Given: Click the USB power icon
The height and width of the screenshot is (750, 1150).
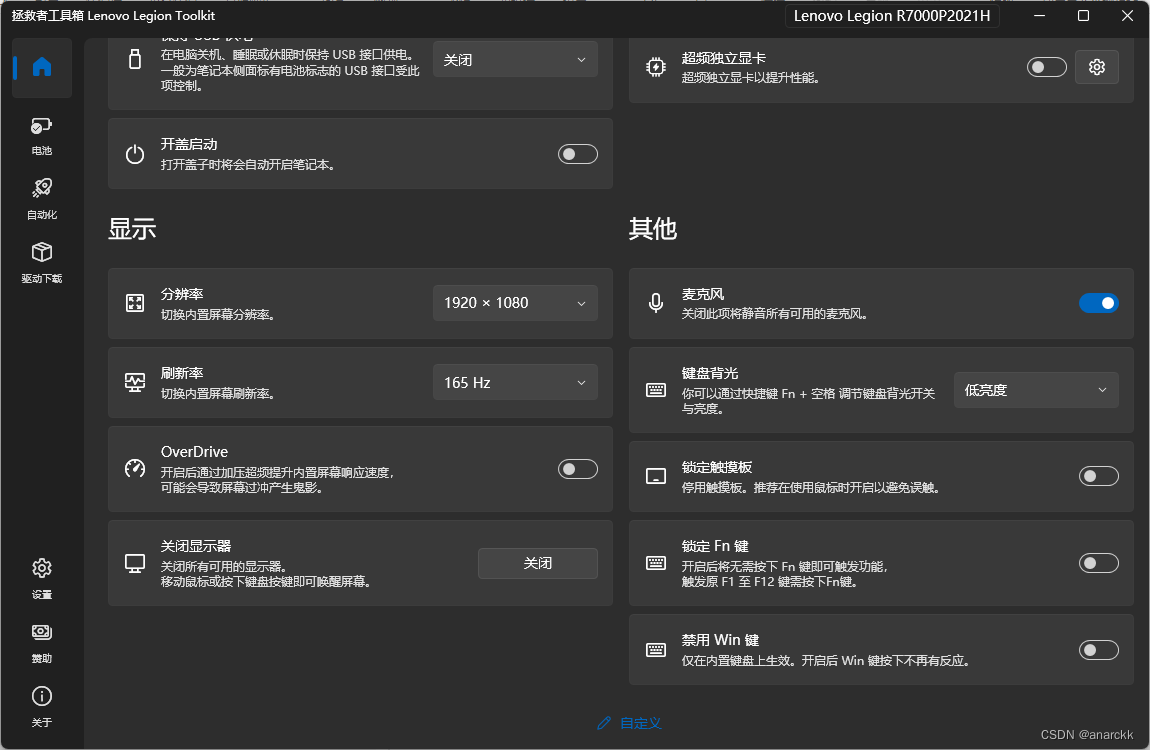Looking at the screenshot, I should point(135,59).
